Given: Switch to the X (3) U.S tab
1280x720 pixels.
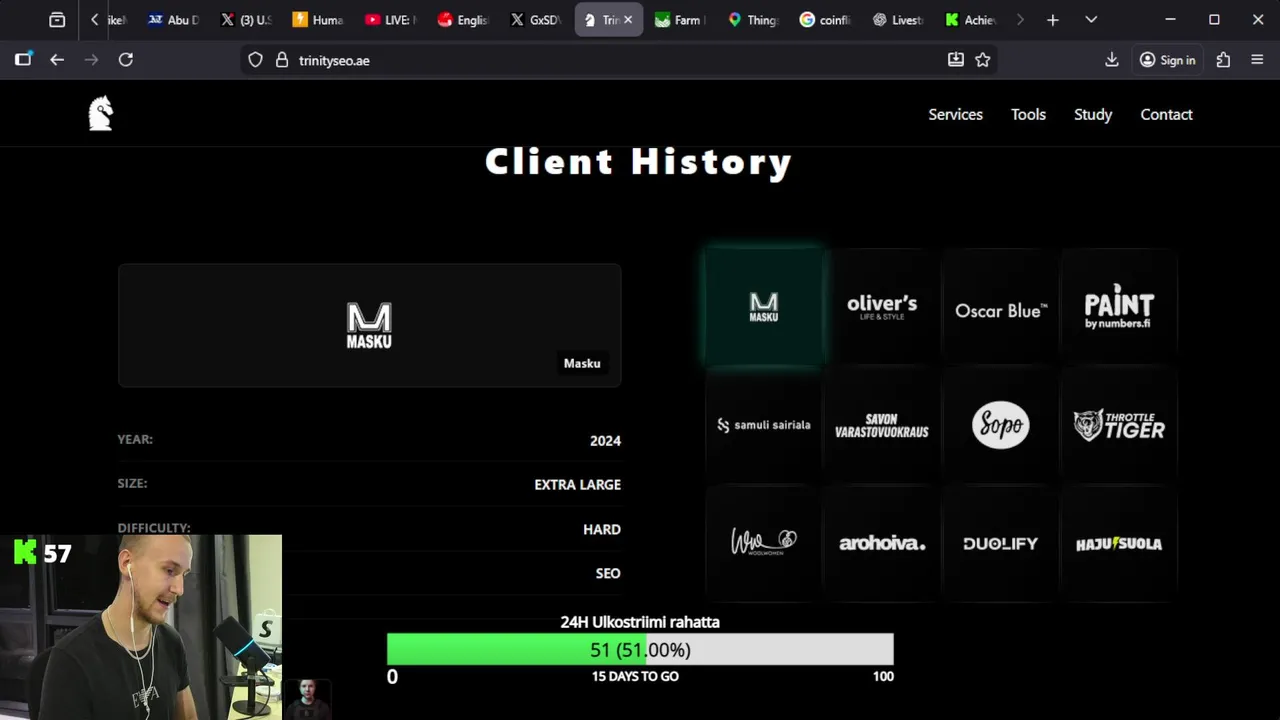Looking at the screenshot, I should [x=246, y=20].
